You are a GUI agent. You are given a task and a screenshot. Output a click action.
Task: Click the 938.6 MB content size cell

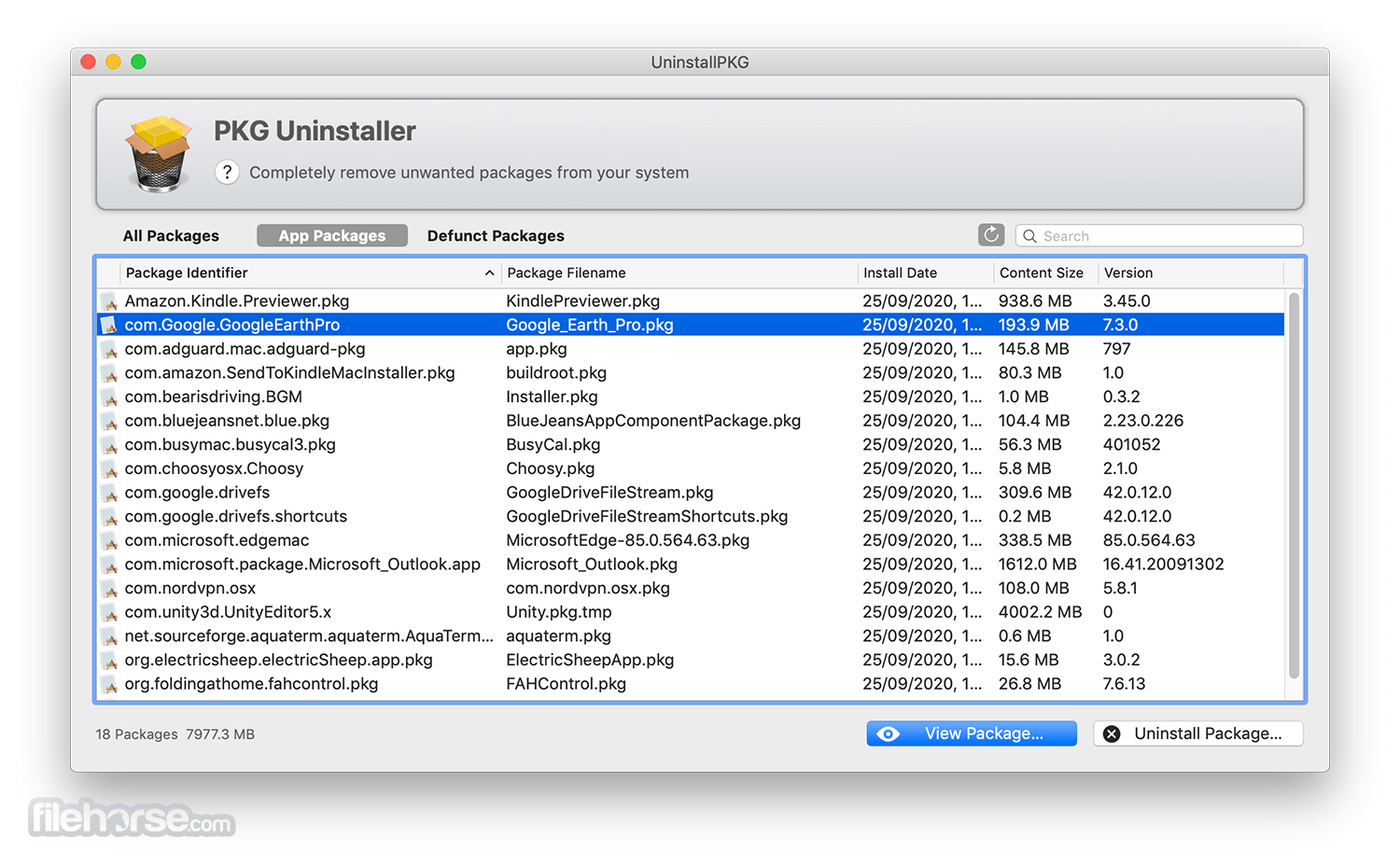point(1035,301)
